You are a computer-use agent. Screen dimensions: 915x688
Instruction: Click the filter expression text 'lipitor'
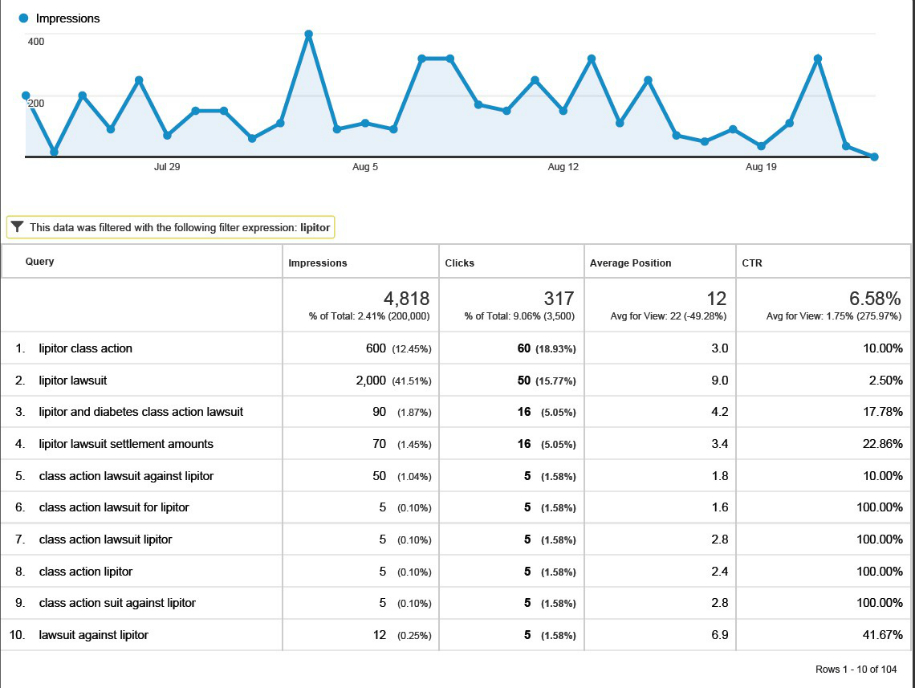point(315,228)
